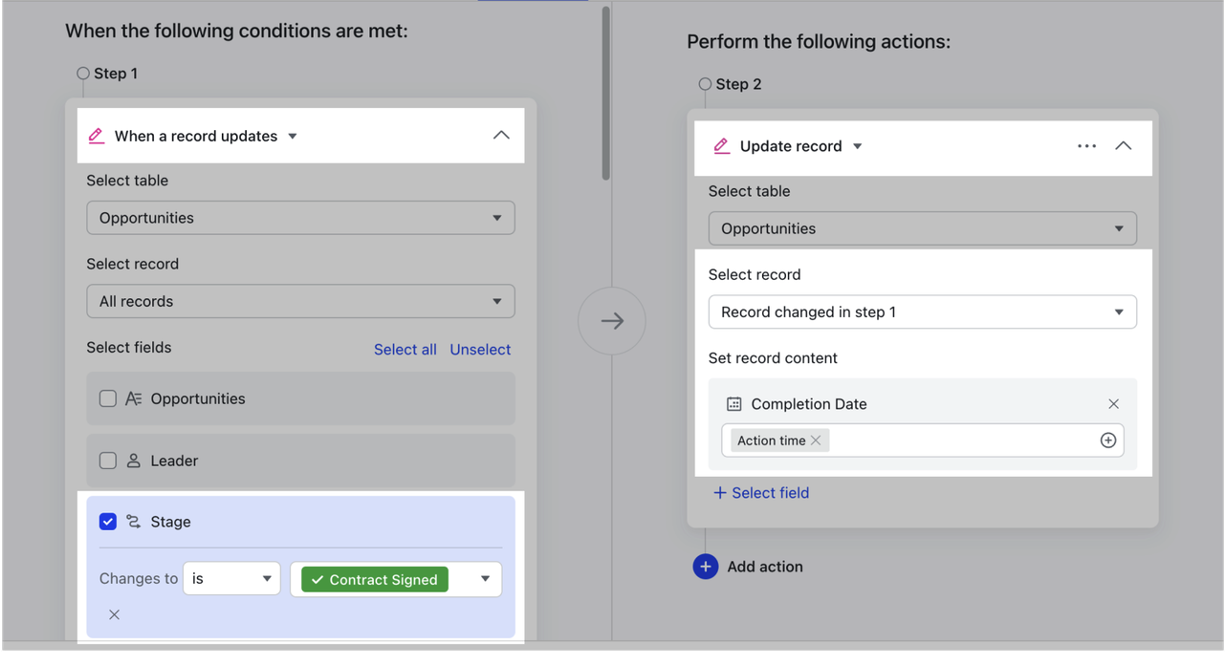Image resolution: width=1226 pixels, height=652 pixels.
Task: Click the Step 1 circle marker
Action: (84, 73)
